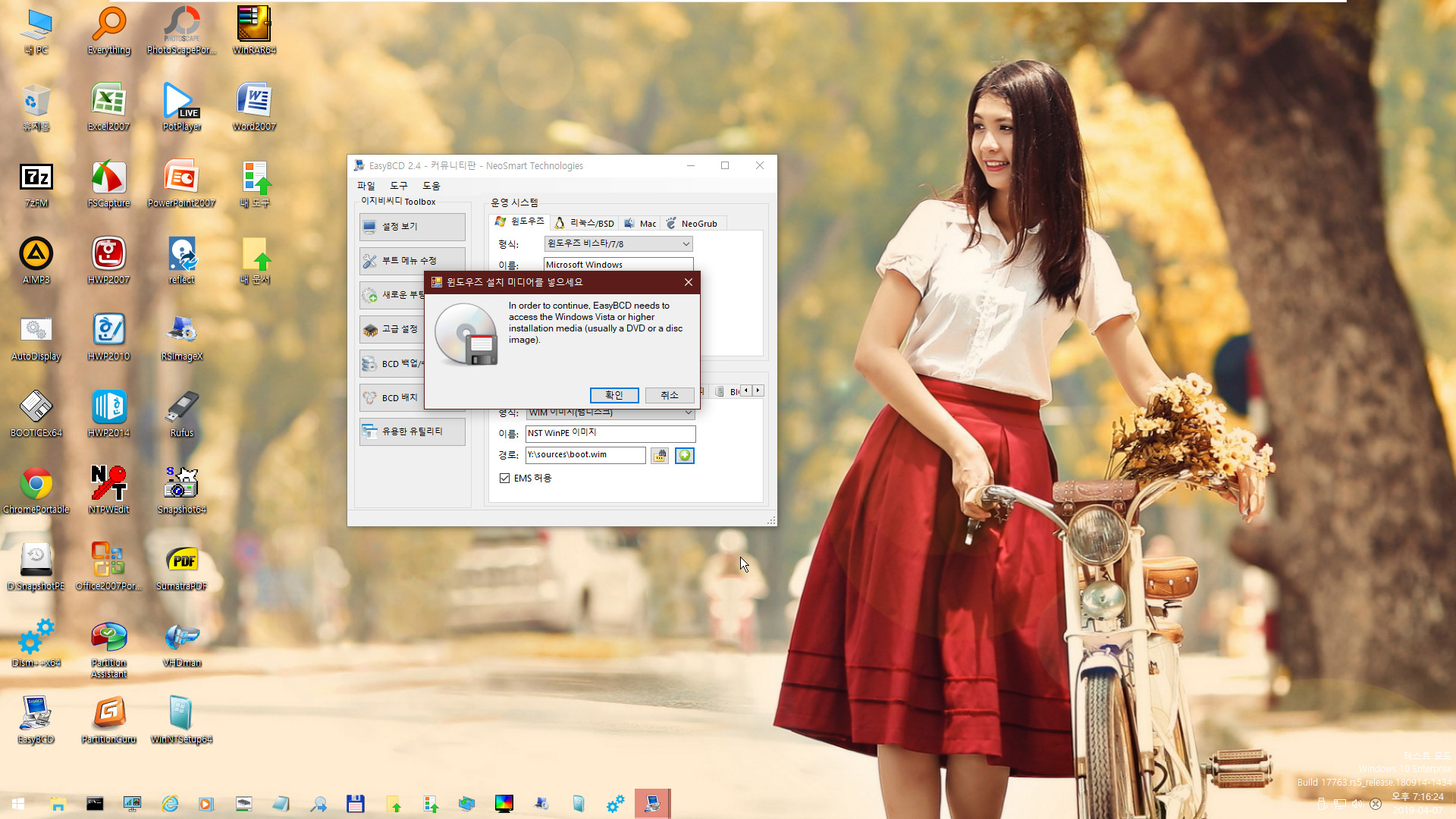Open the AutoDisplay desktop icon

point(36,337)
